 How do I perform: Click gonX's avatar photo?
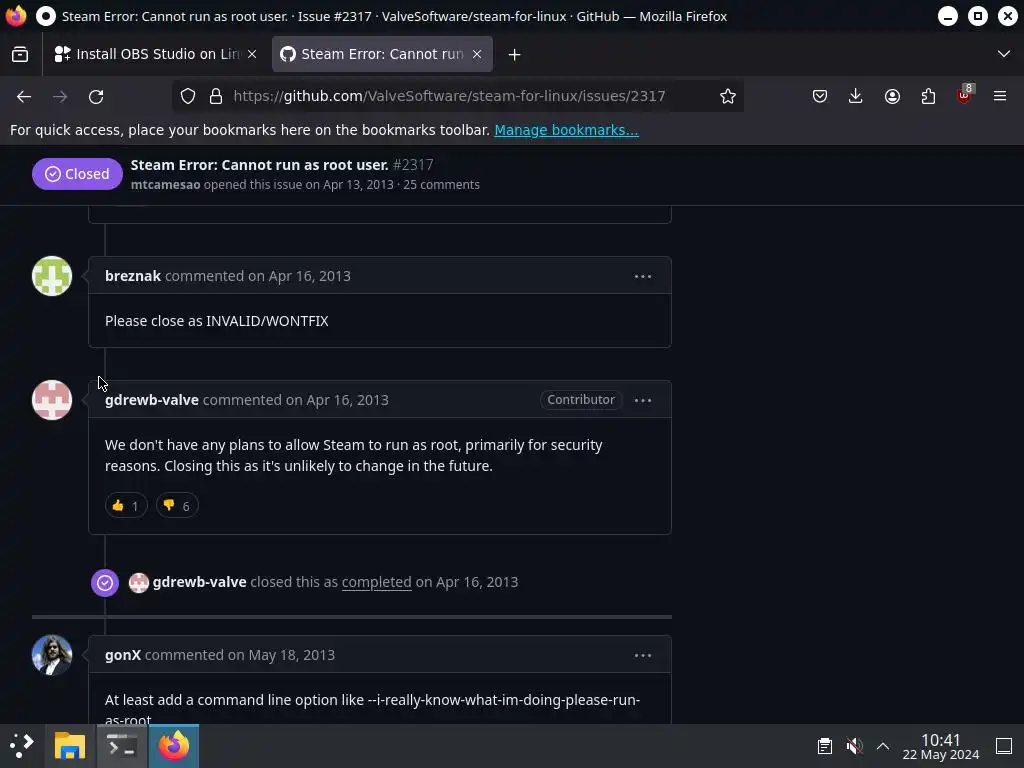(52, 655)
